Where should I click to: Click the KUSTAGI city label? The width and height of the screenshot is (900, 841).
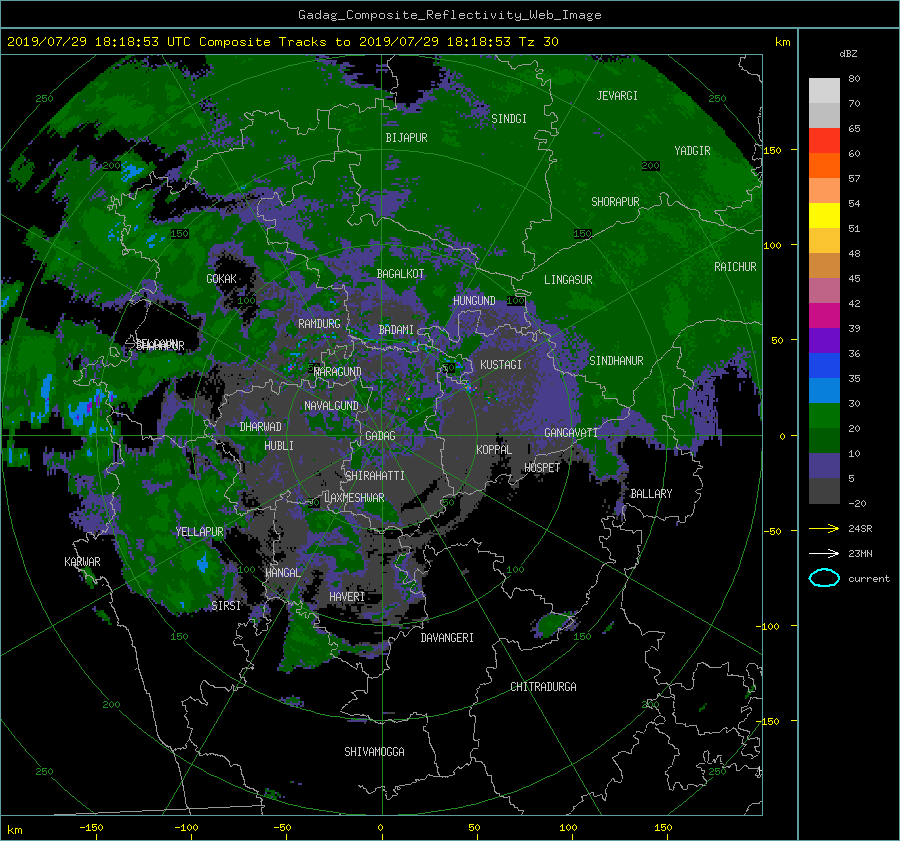pos(501,365)
